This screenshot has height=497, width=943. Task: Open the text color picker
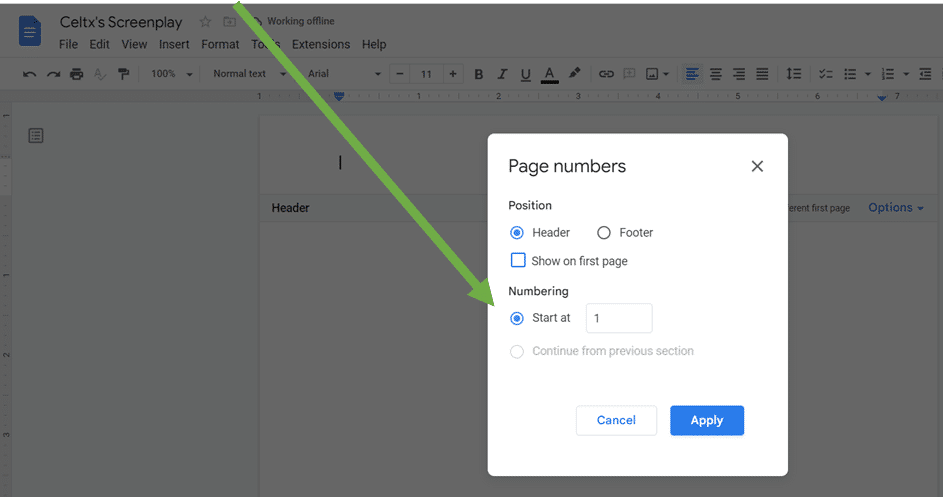point(549,75)
